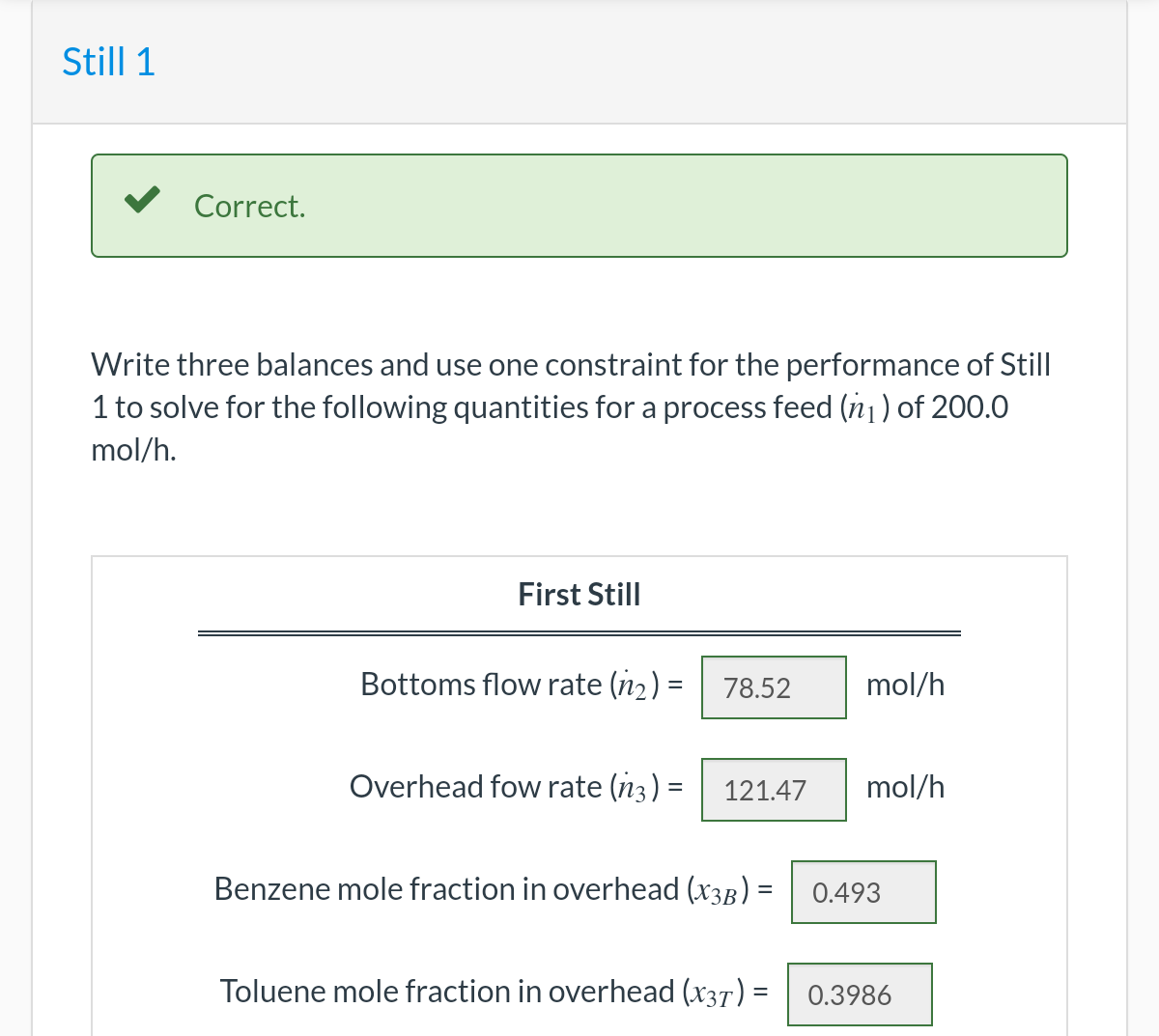Select the Toluene mole fraction field showing 0.3986
Screen dimensions: 1159x1036
click(x=860, y=994)
